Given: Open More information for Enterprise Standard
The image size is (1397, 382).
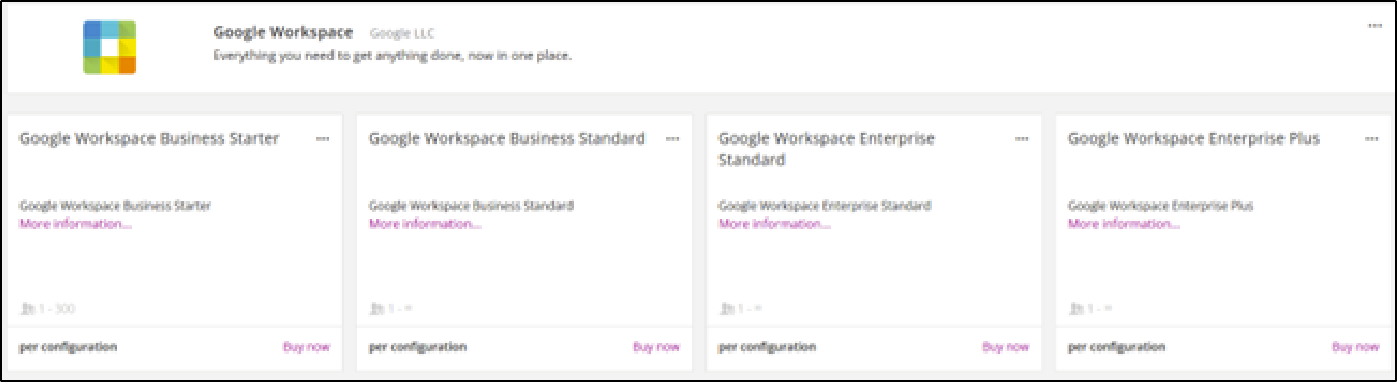Looking at the screenshot, I should (x=774, y=224).
